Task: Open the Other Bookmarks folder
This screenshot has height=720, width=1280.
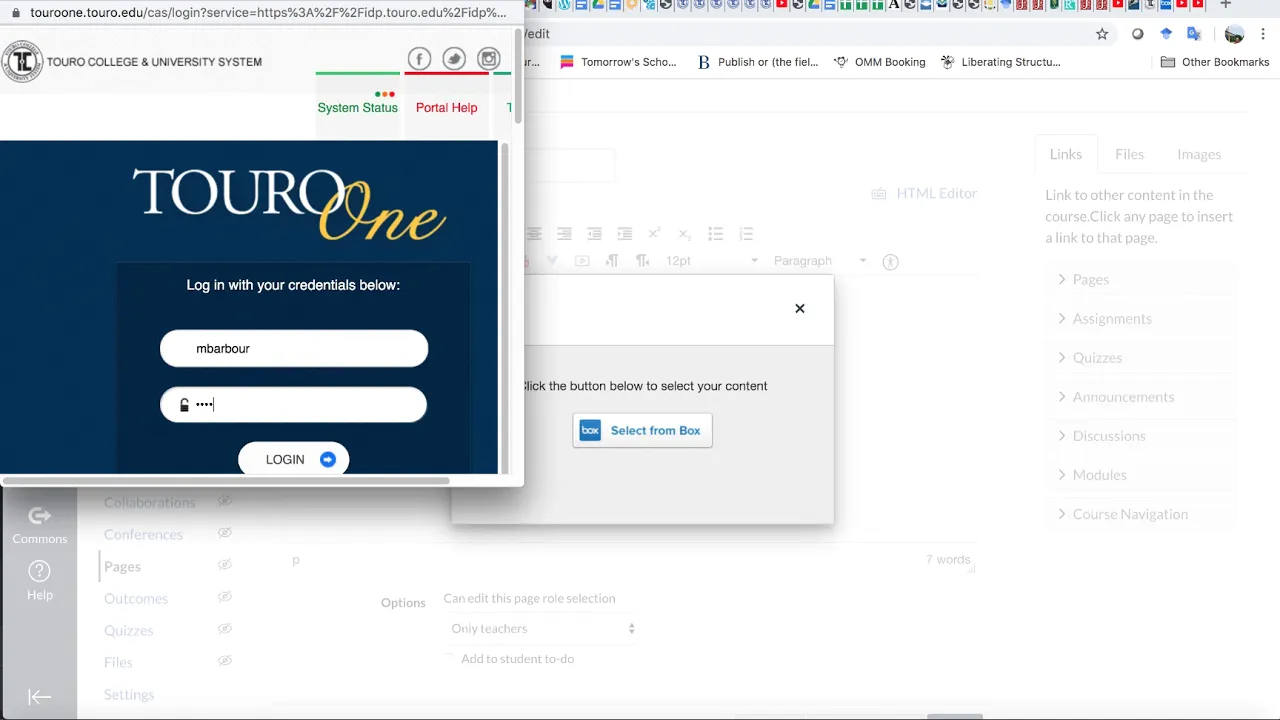Action: 1215,62
